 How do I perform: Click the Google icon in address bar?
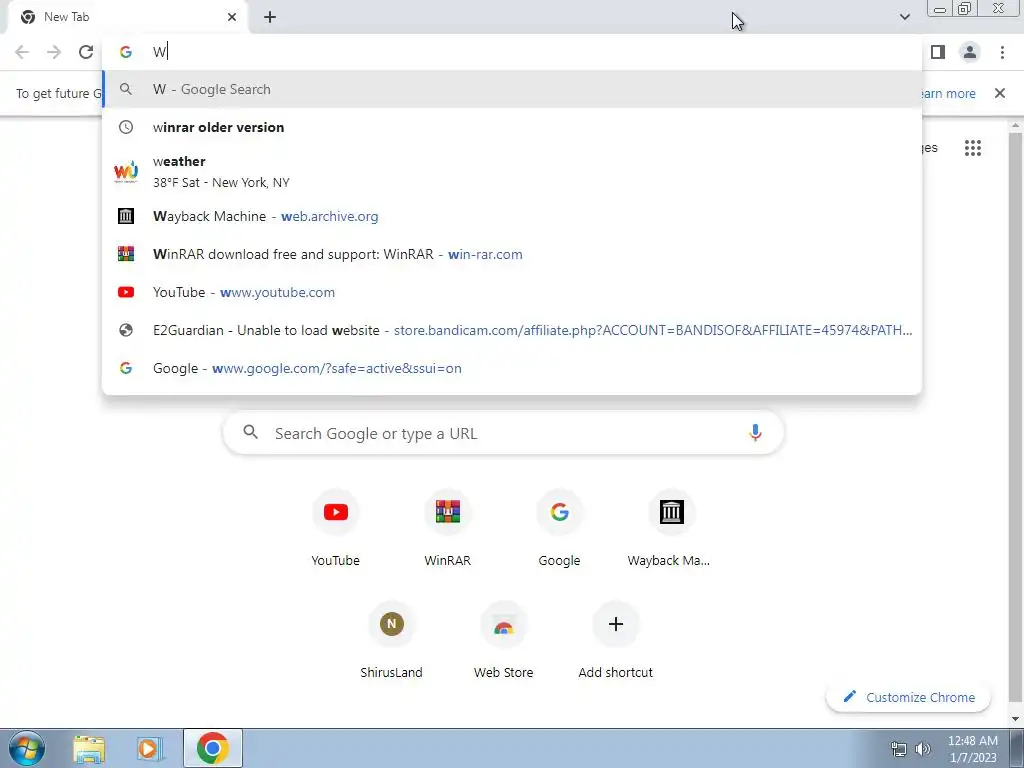[x=126, y=52]
